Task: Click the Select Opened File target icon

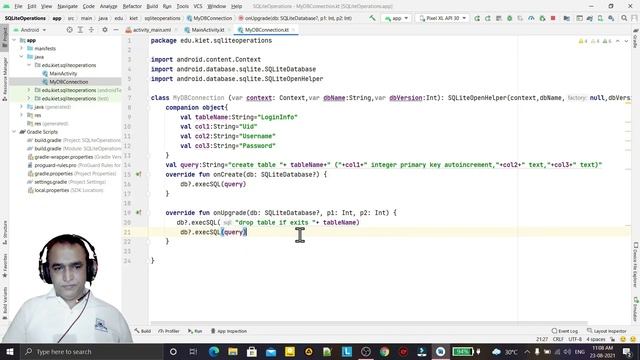Action: tap(69, 30)
